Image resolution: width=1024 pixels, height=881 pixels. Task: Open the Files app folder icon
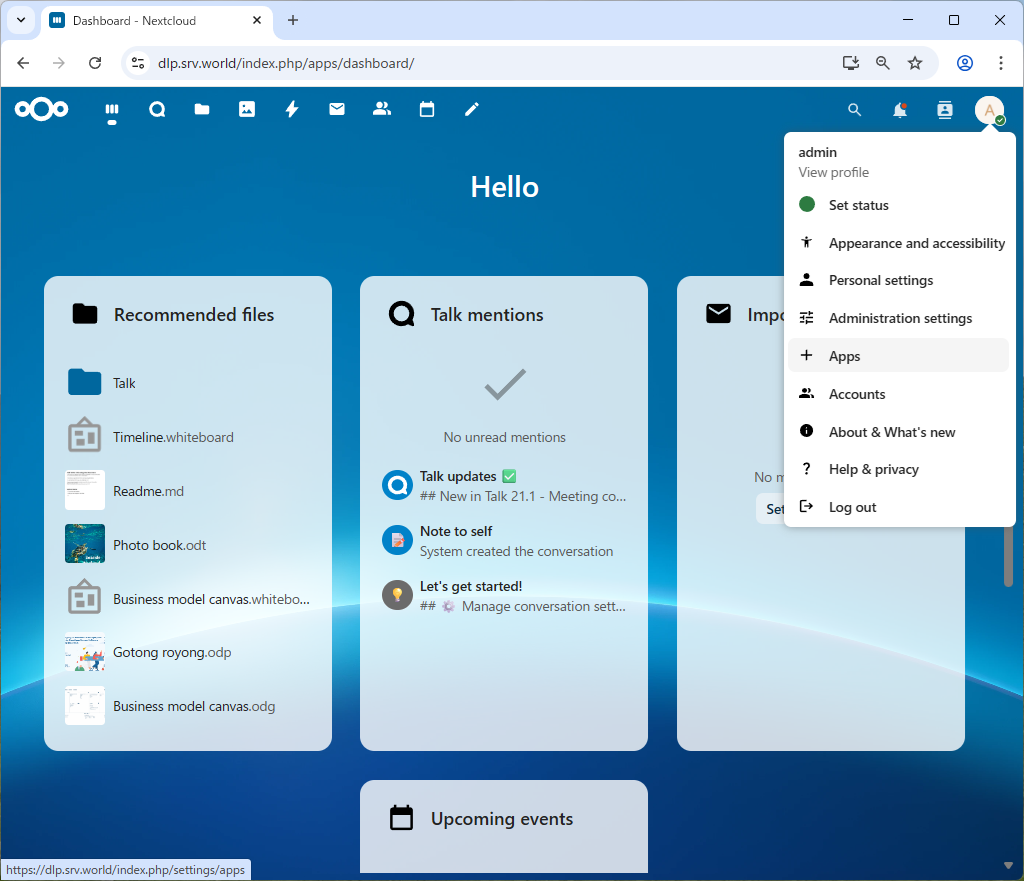(202, 110)
